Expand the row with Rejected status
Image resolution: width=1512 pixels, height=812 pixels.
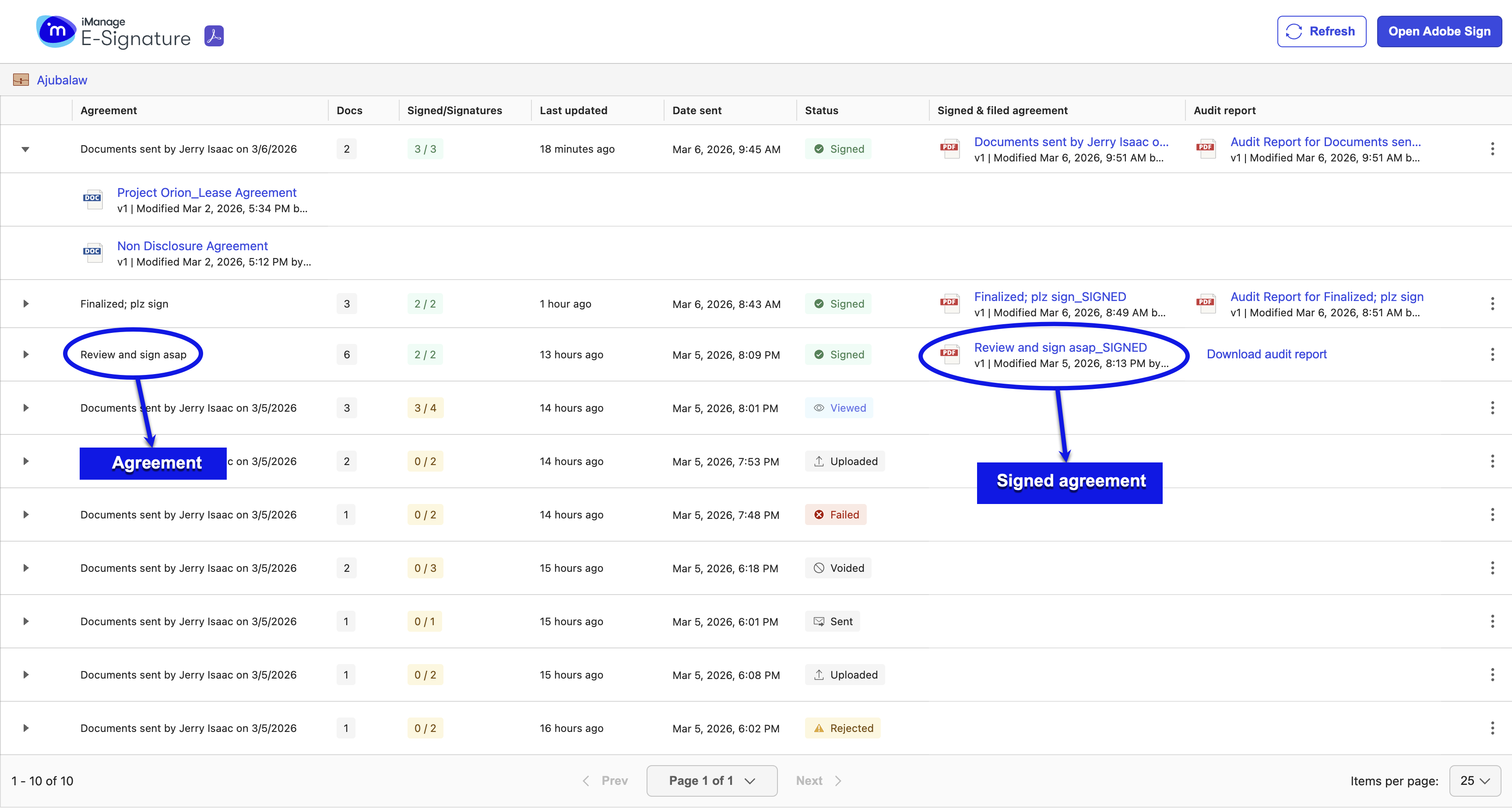[25, 728]
